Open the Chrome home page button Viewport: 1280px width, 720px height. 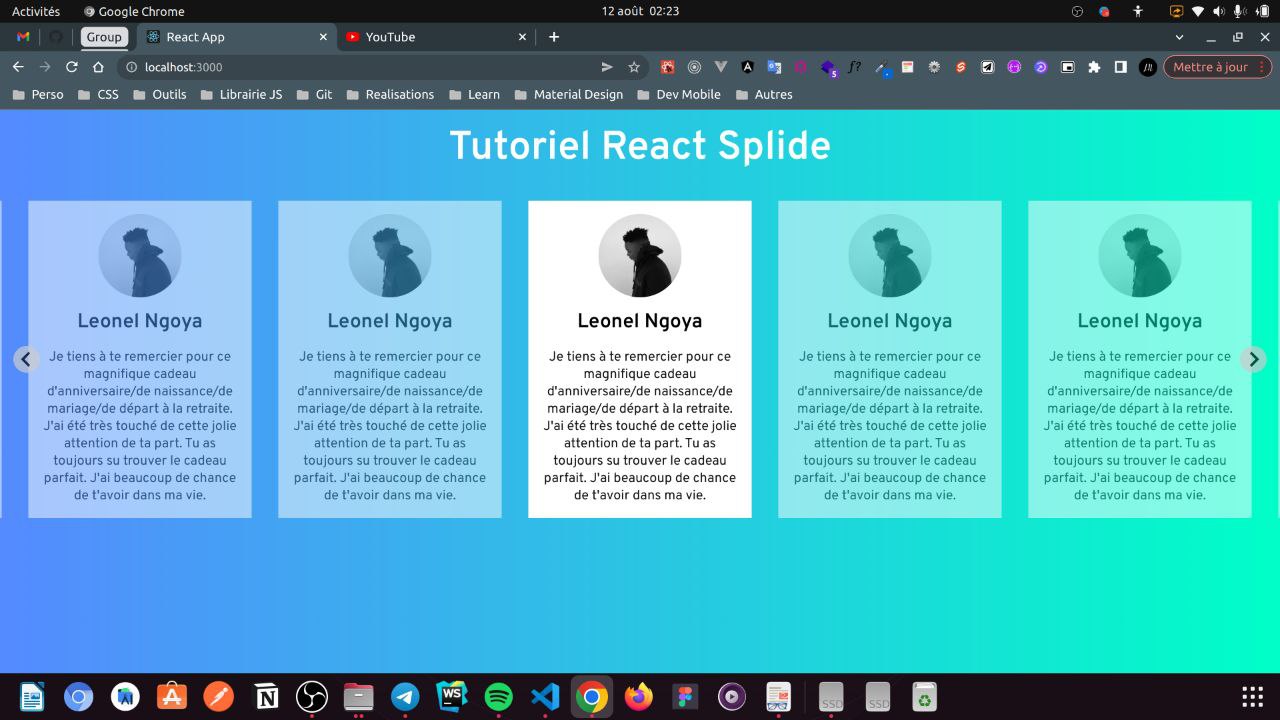click(98, 67)
